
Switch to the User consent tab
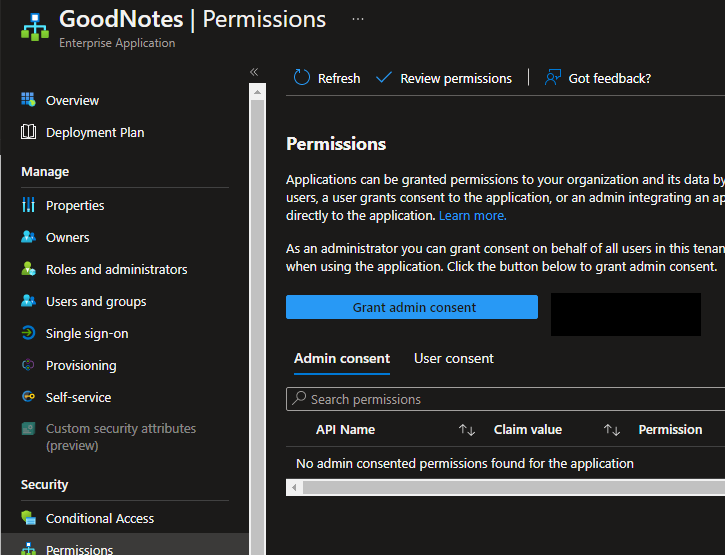(x=454, y=358)
